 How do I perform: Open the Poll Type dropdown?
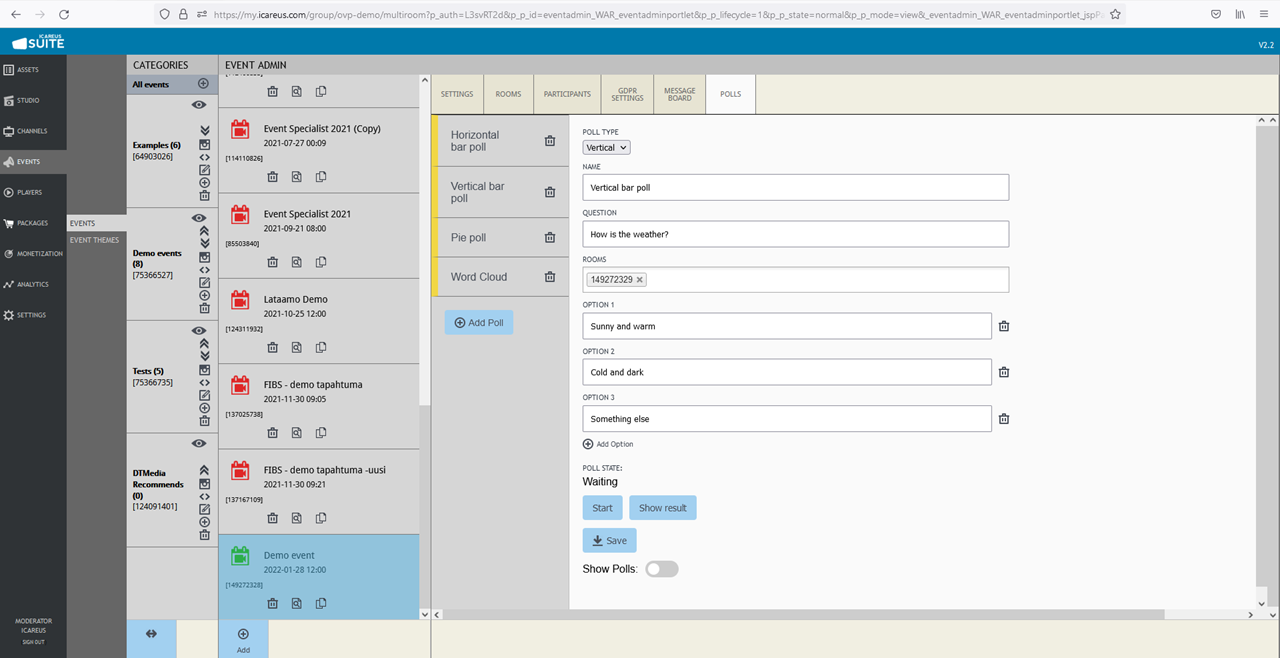(x=606, y=147)
